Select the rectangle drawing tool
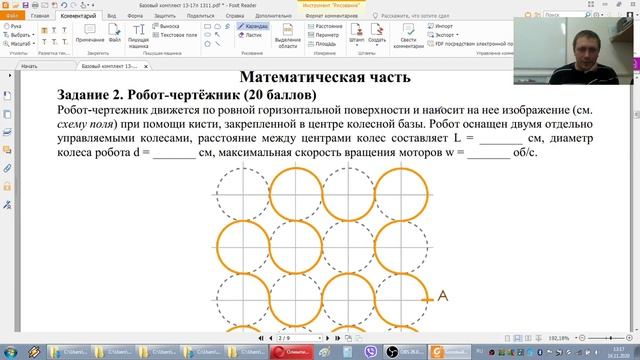 [x=208, y=27]
